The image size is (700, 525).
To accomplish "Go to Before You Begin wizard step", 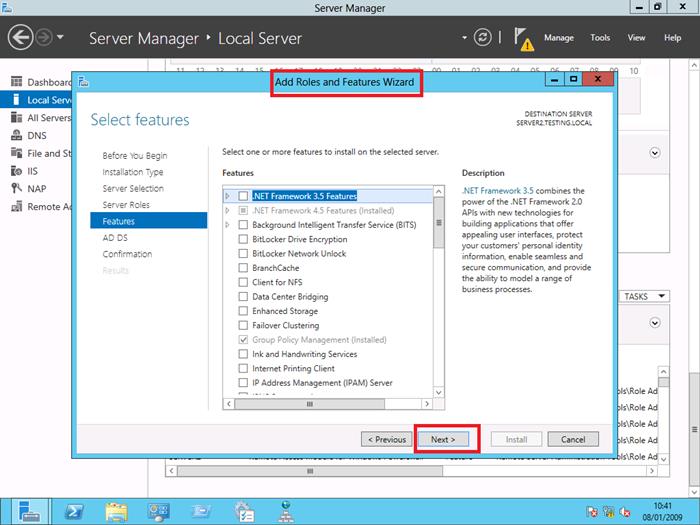I will coord(135,155).
